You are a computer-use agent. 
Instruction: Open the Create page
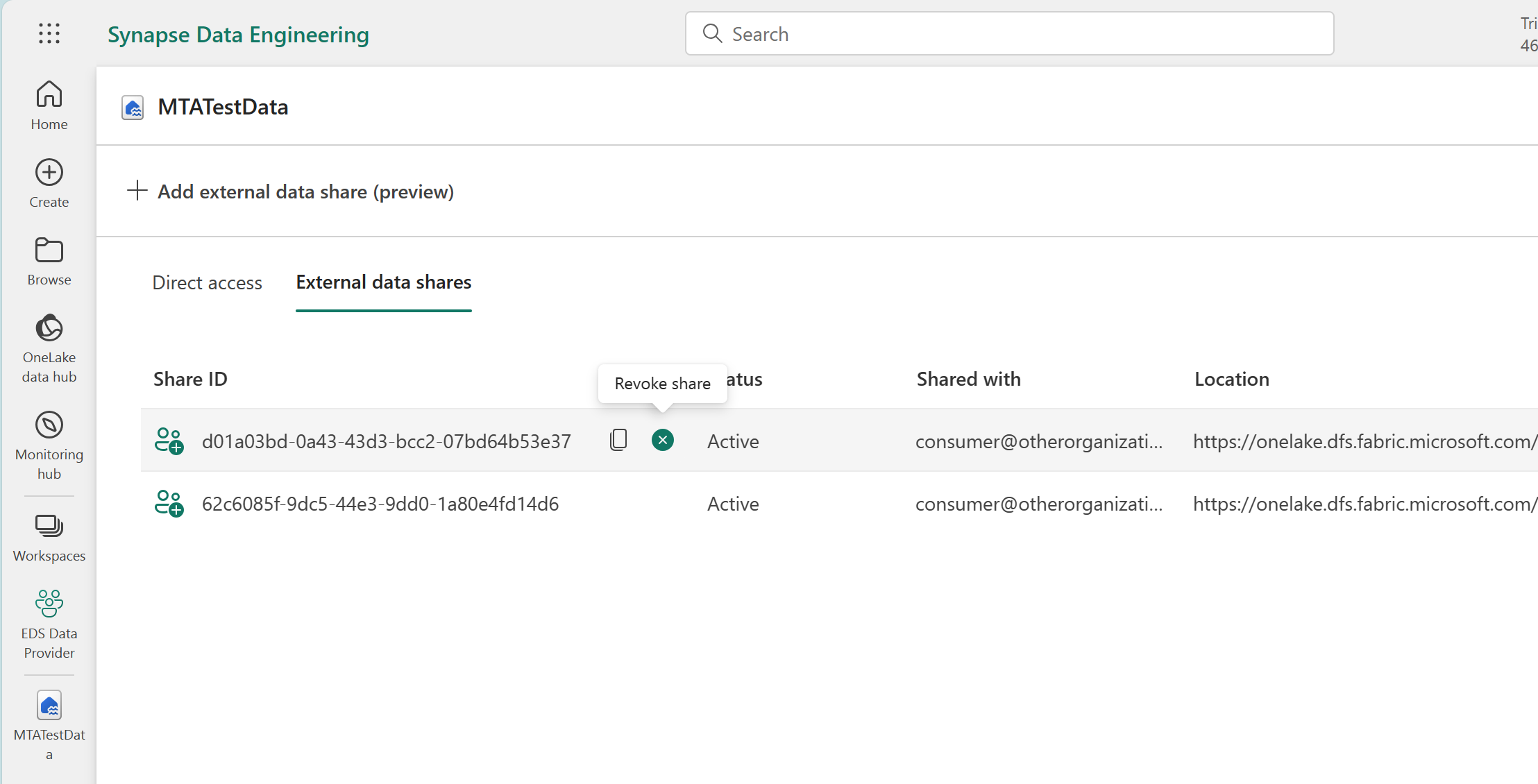pyautogui.click(x=49, y=183)
